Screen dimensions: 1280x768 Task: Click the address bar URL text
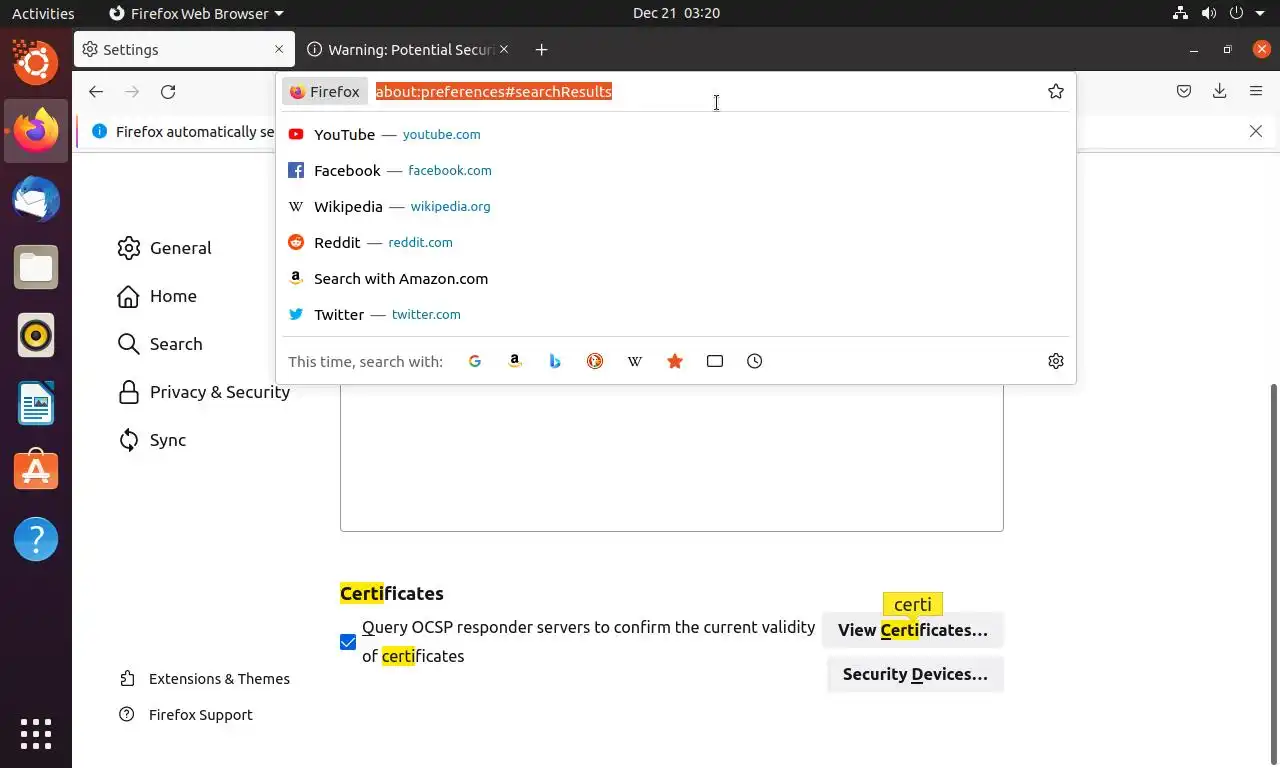point(494,91)
